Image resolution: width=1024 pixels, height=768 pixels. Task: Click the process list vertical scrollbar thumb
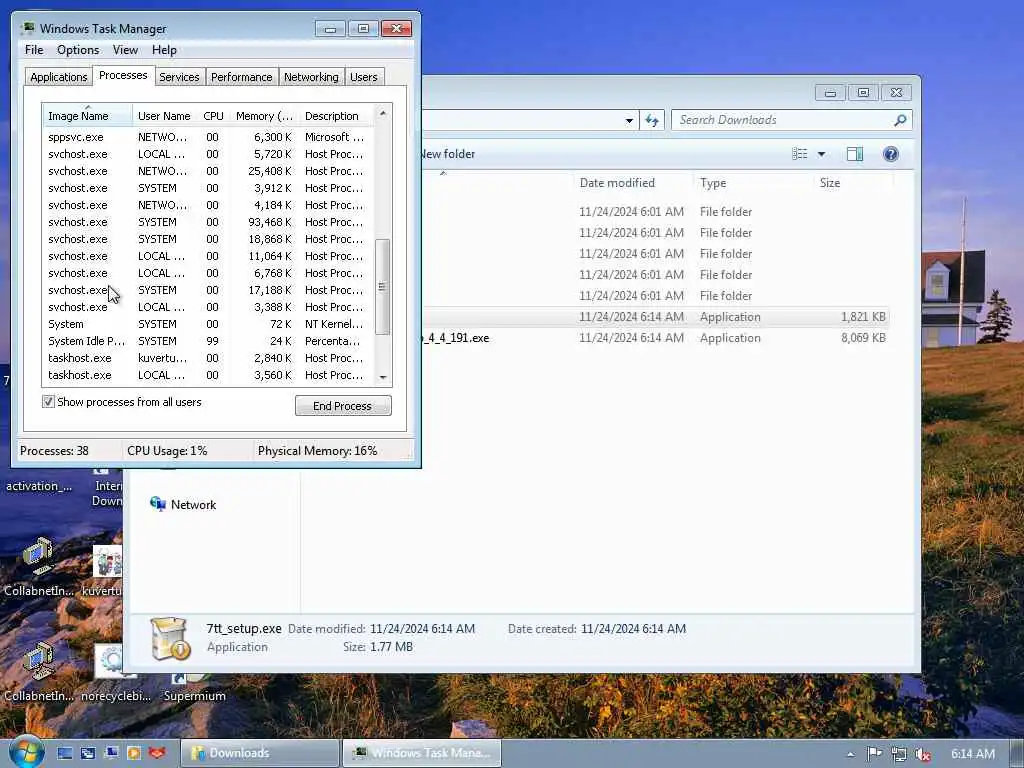coord(383,286)
